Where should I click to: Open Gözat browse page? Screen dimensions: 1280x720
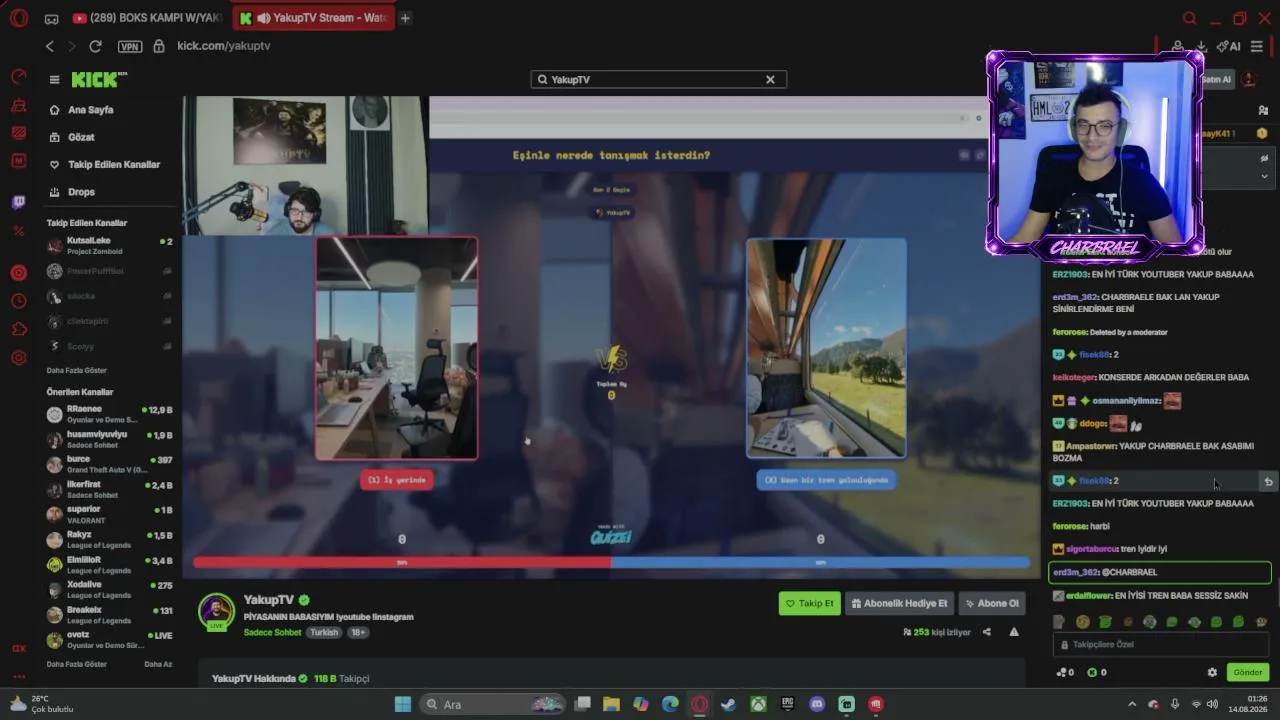[81, 137]
